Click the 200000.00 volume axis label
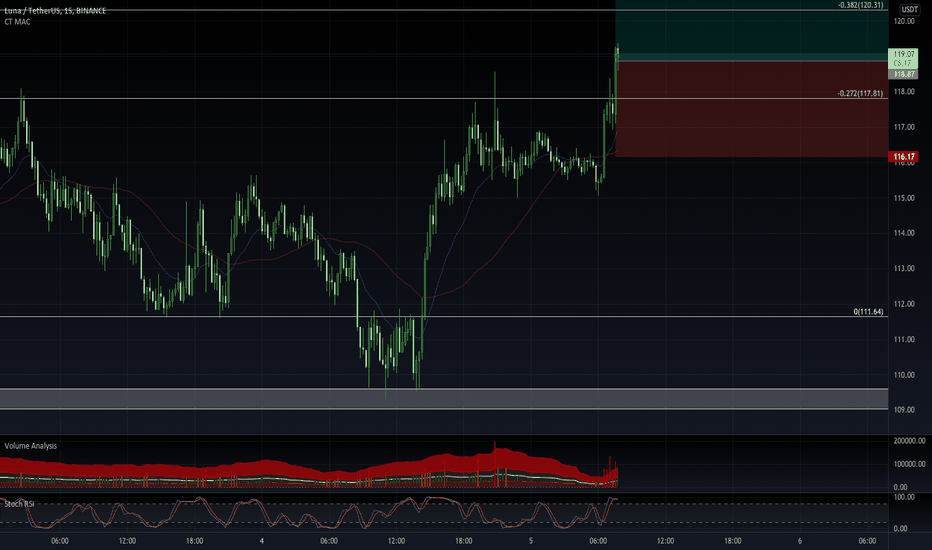The image size is (932, 550). (x=909, y=441)
